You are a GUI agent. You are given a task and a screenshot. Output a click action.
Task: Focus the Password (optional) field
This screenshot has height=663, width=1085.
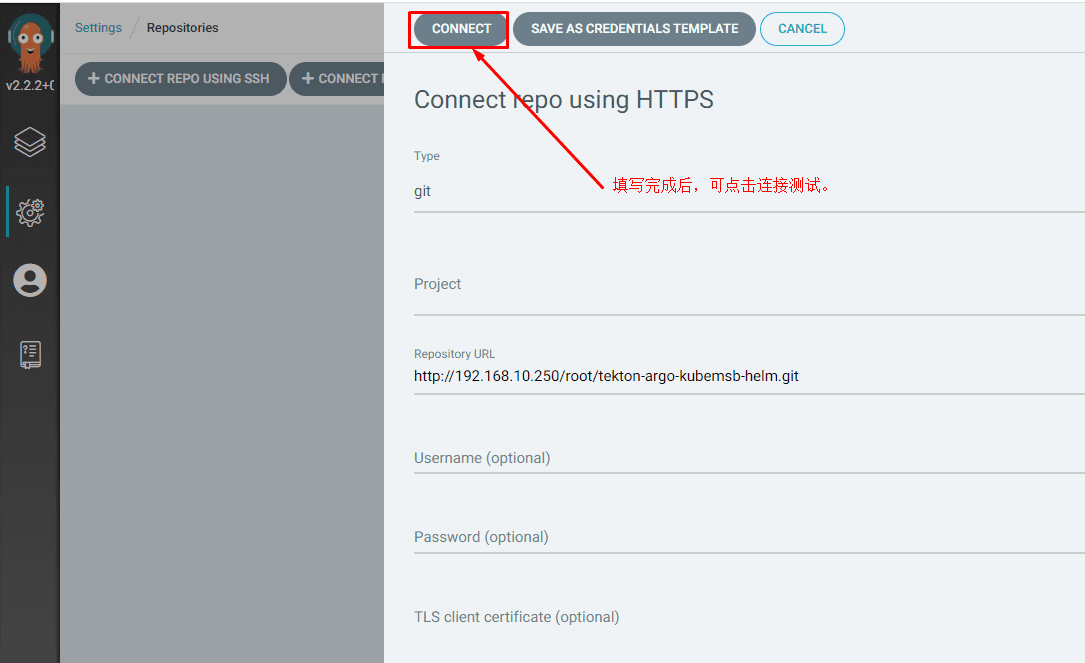click(x=749, y=537)
